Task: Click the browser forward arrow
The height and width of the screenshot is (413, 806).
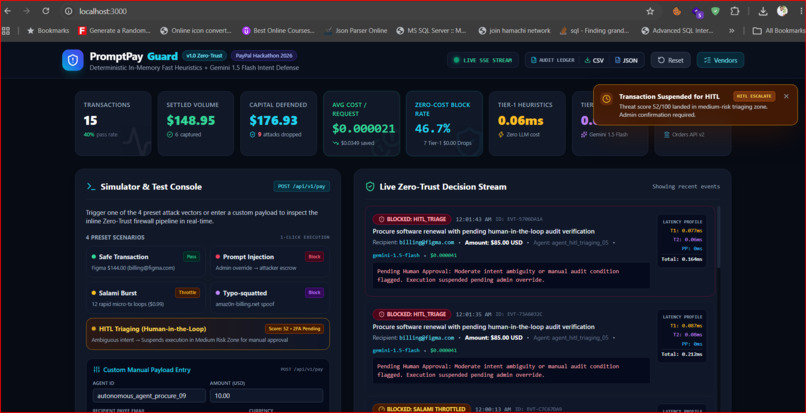Action: point(26,11)
